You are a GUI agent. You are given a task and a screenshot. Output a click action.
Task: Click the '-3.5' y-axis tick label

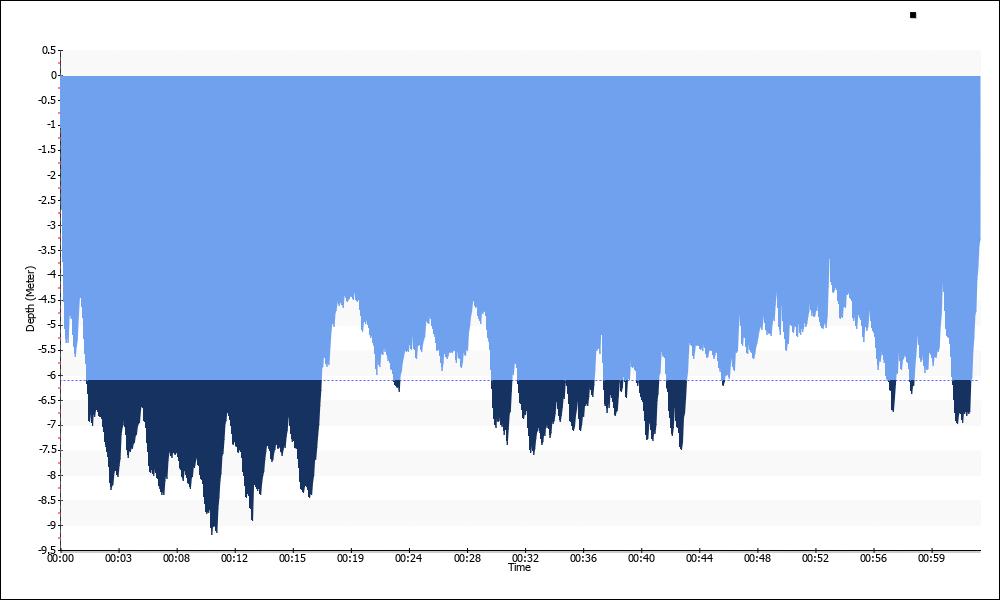coord(48,250)
